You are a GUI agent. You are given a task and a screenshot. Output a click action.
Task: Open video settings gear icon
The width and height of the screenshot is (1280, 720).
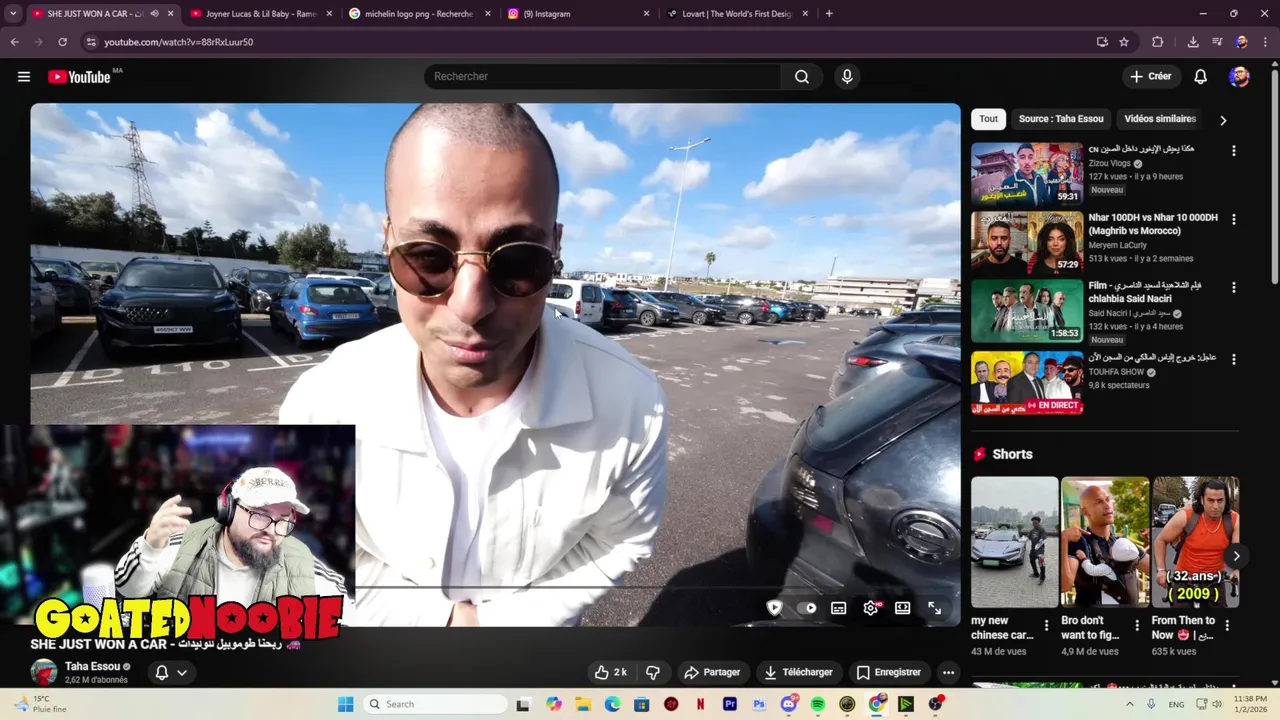(871, 608)
